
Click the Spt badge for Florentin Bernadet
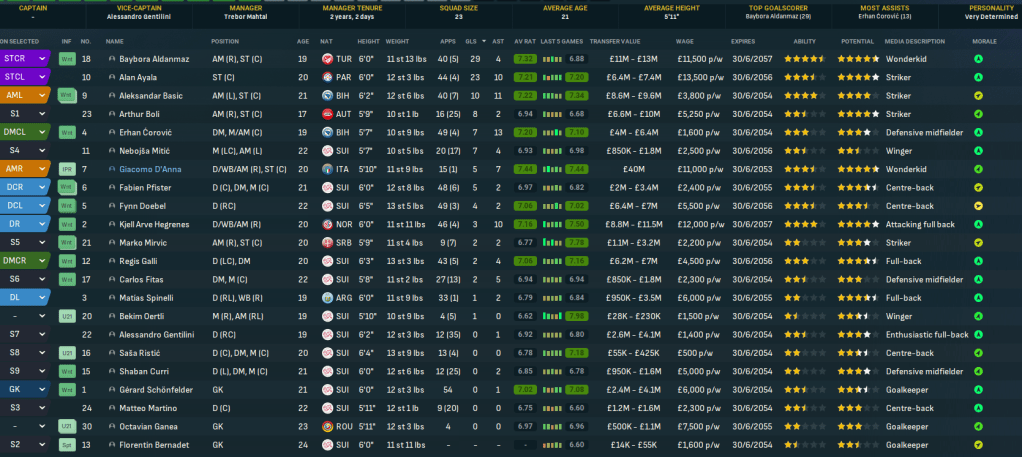pyautogui.click(x=66, y=444)
